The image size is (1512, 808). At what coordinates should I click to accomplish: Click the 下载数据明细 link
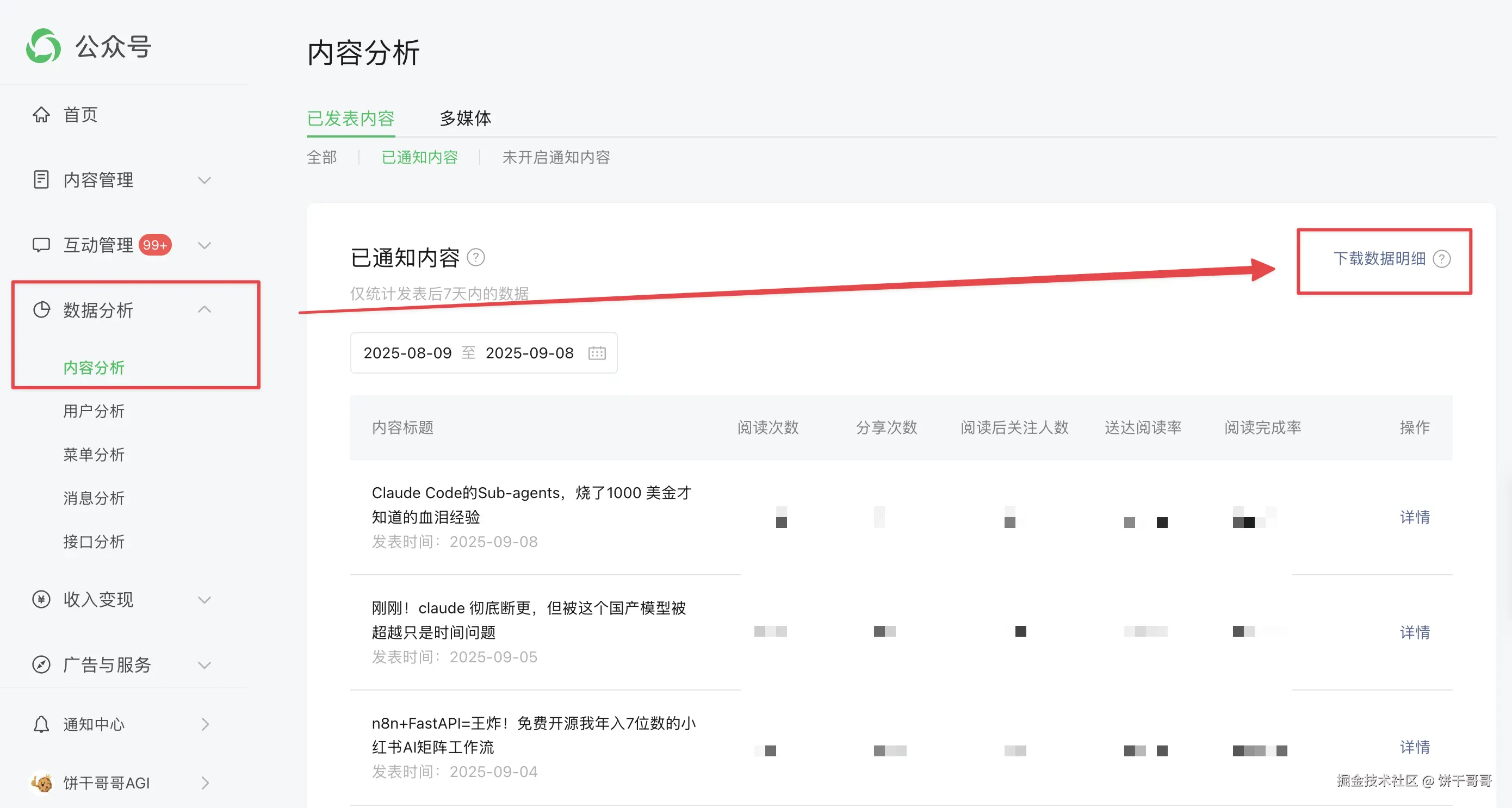coord(1379,259)
